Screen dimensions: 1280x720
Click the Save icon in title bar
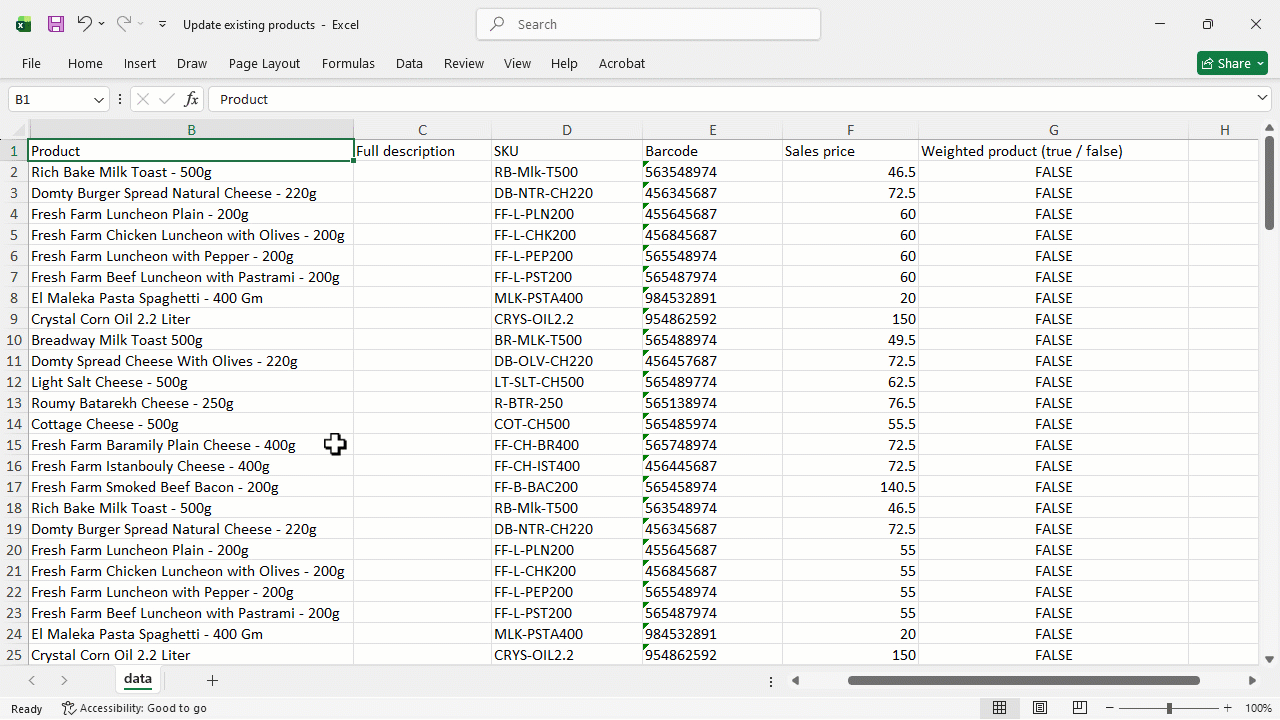[x=56, y=24]
